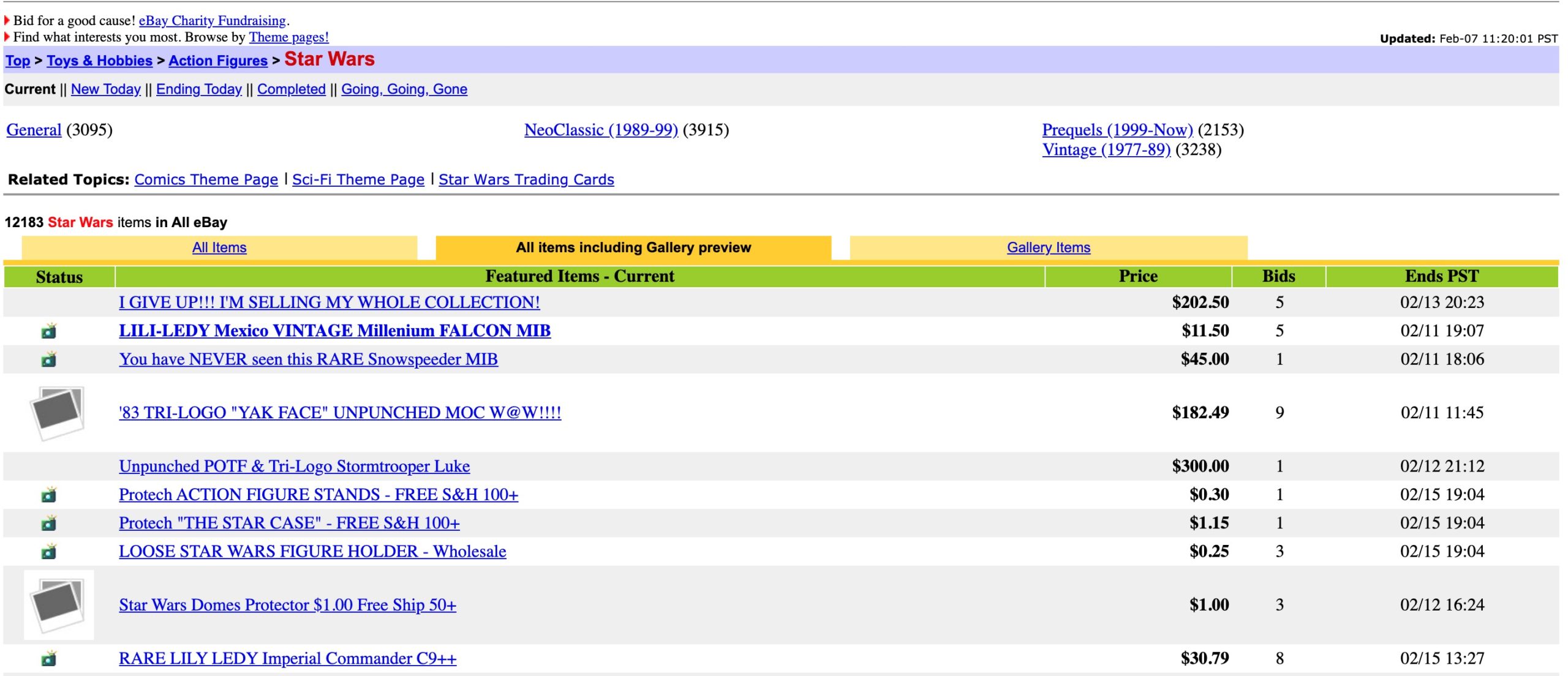Open the Vintage (1977-89) subcategory

(1106, 150)
